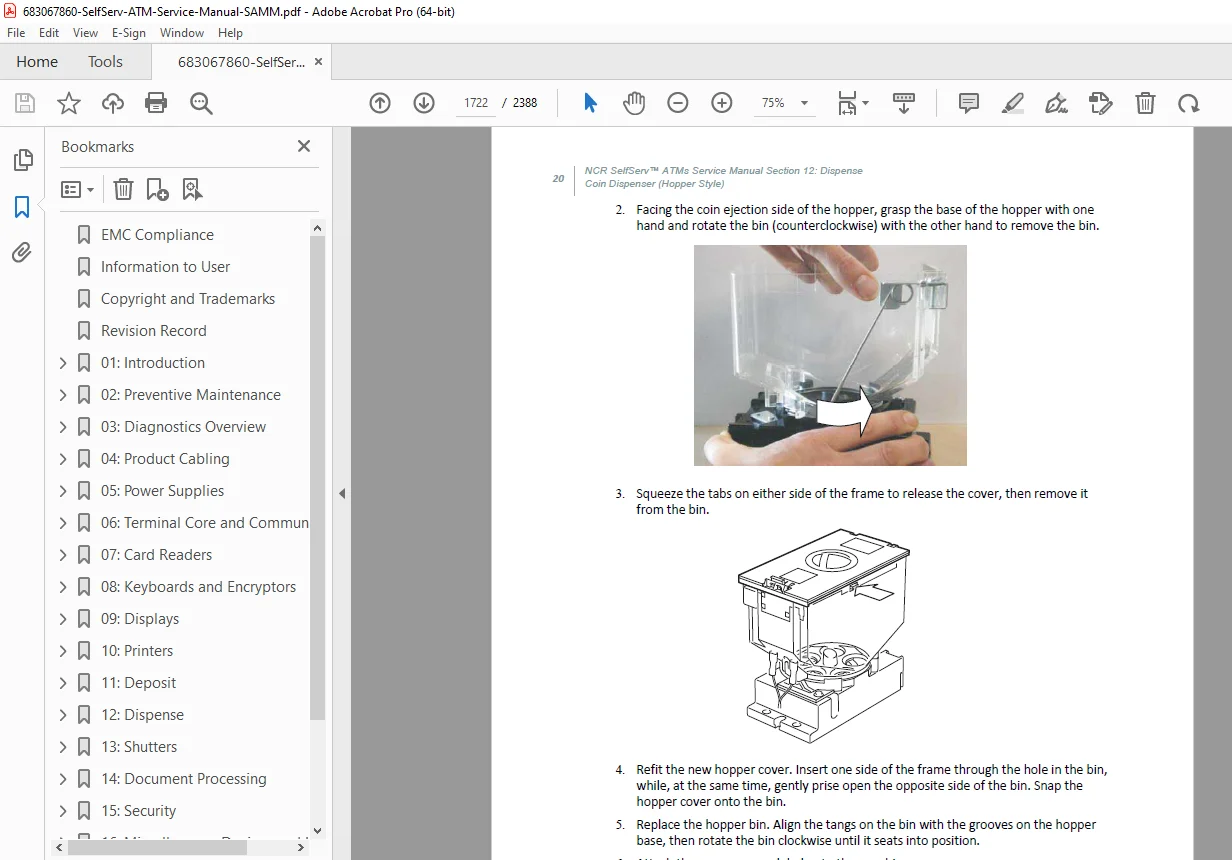
Task: Select the 09: Displays bookmark
Action: click(140, 619)
